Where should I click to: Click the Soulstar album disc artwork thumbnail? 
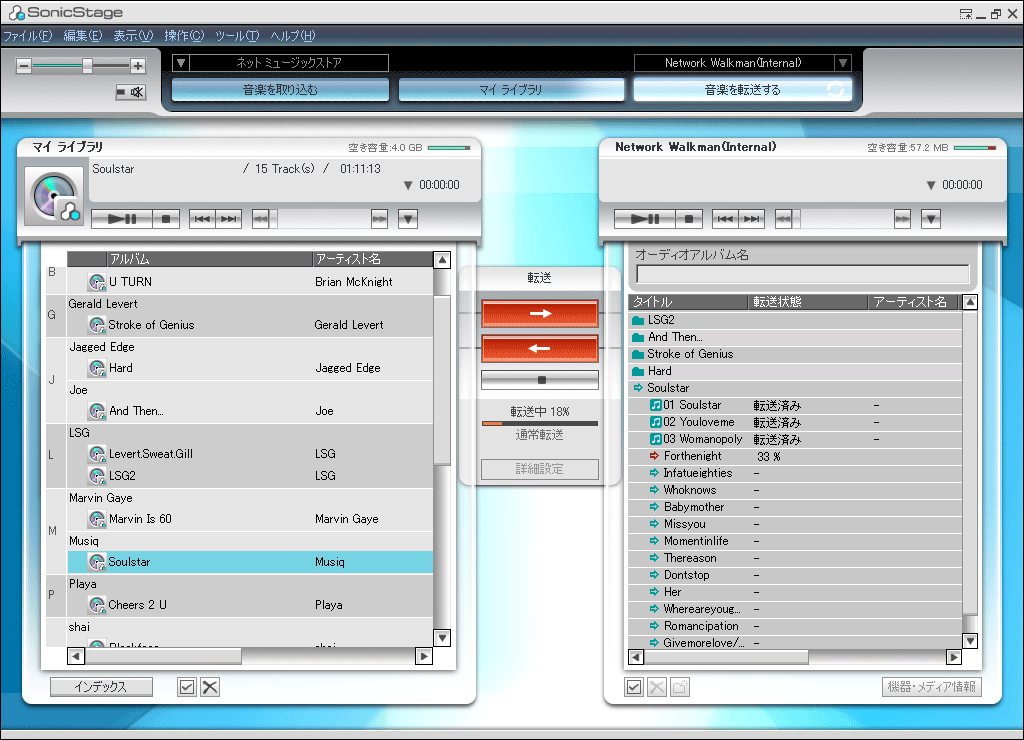[x=54, y=196]
